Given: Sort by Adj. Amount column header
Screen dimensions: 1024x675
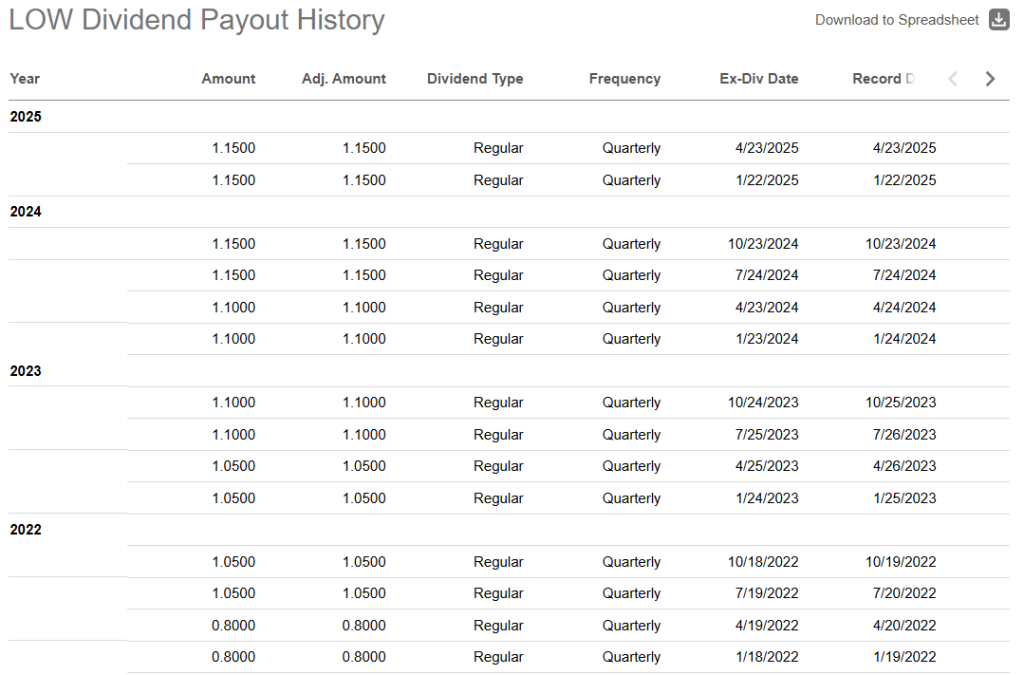Looking at the screenshot, I should 344,79.
